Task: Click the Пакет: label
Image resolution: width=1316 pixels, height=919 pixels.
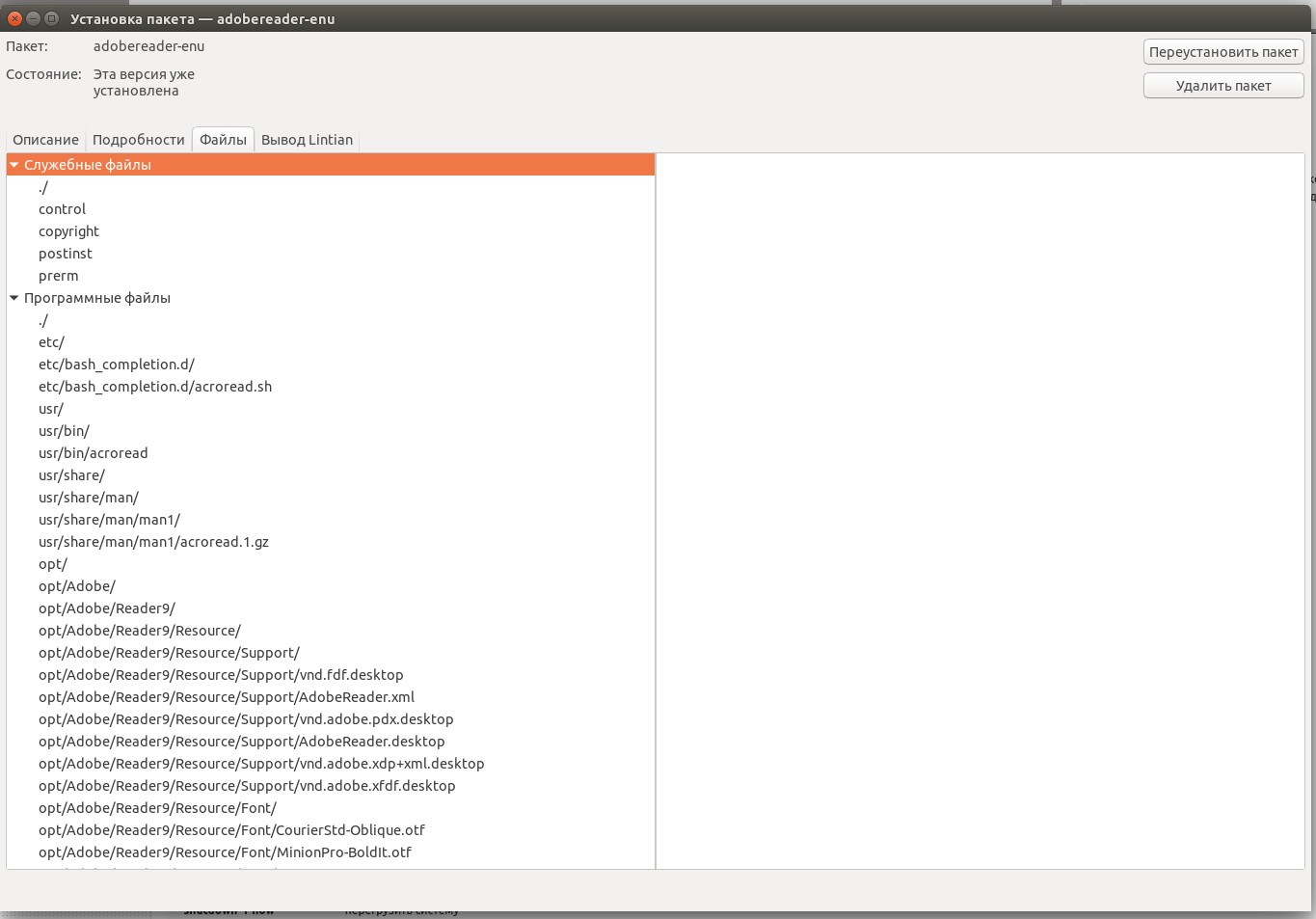Action: tap(27, 46)
